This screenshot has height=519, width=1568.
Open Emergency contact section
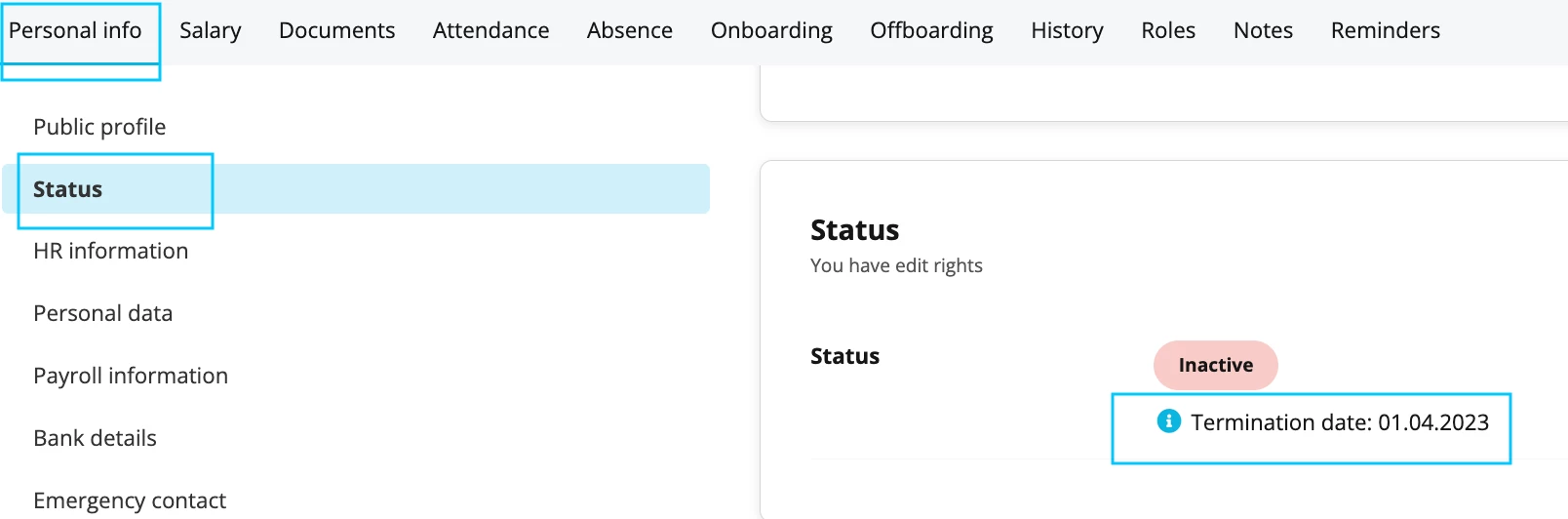(130, 500)
